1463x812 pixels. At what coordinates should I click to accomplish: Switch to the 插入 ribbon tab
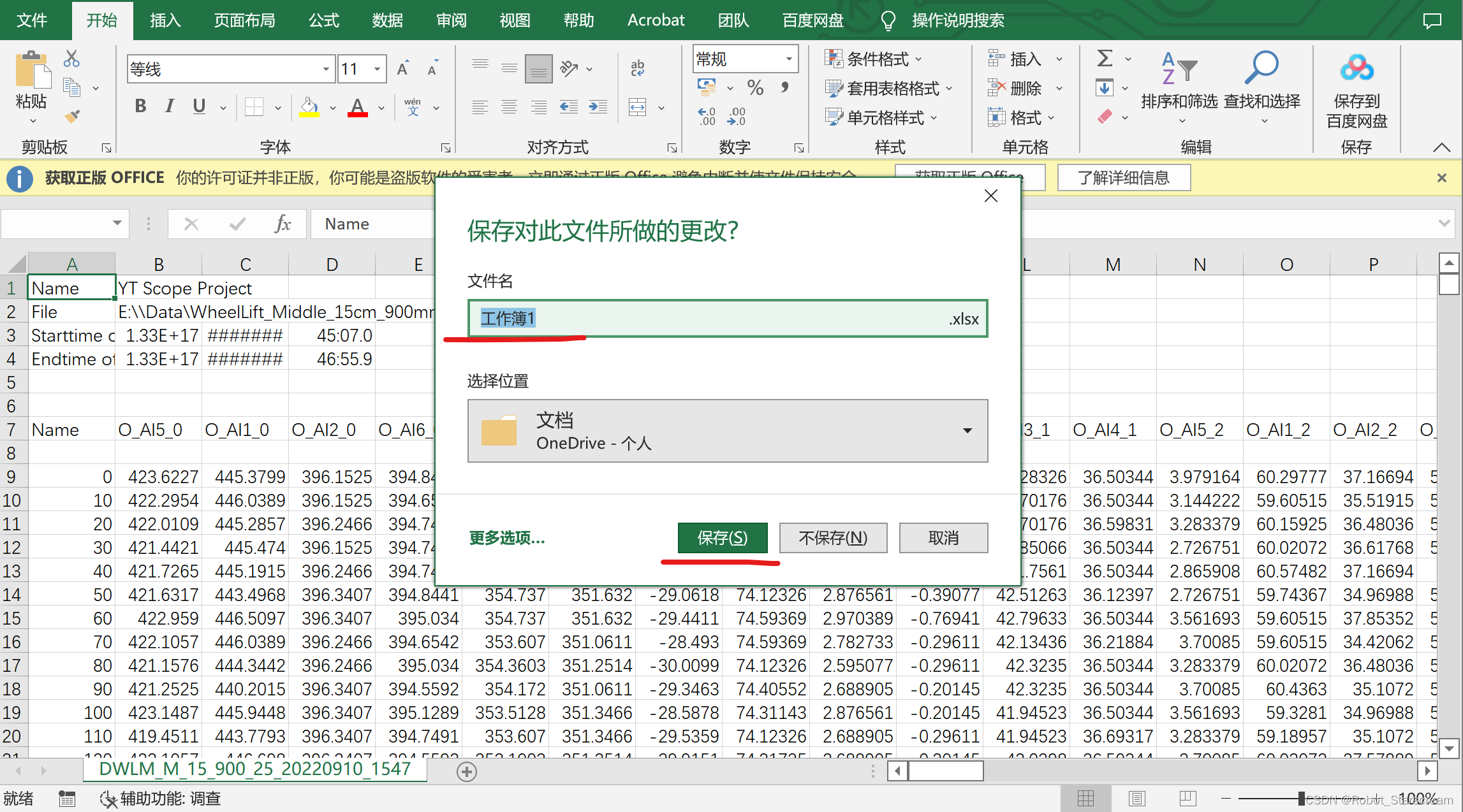pyautogui.click(x=165, y=20)
